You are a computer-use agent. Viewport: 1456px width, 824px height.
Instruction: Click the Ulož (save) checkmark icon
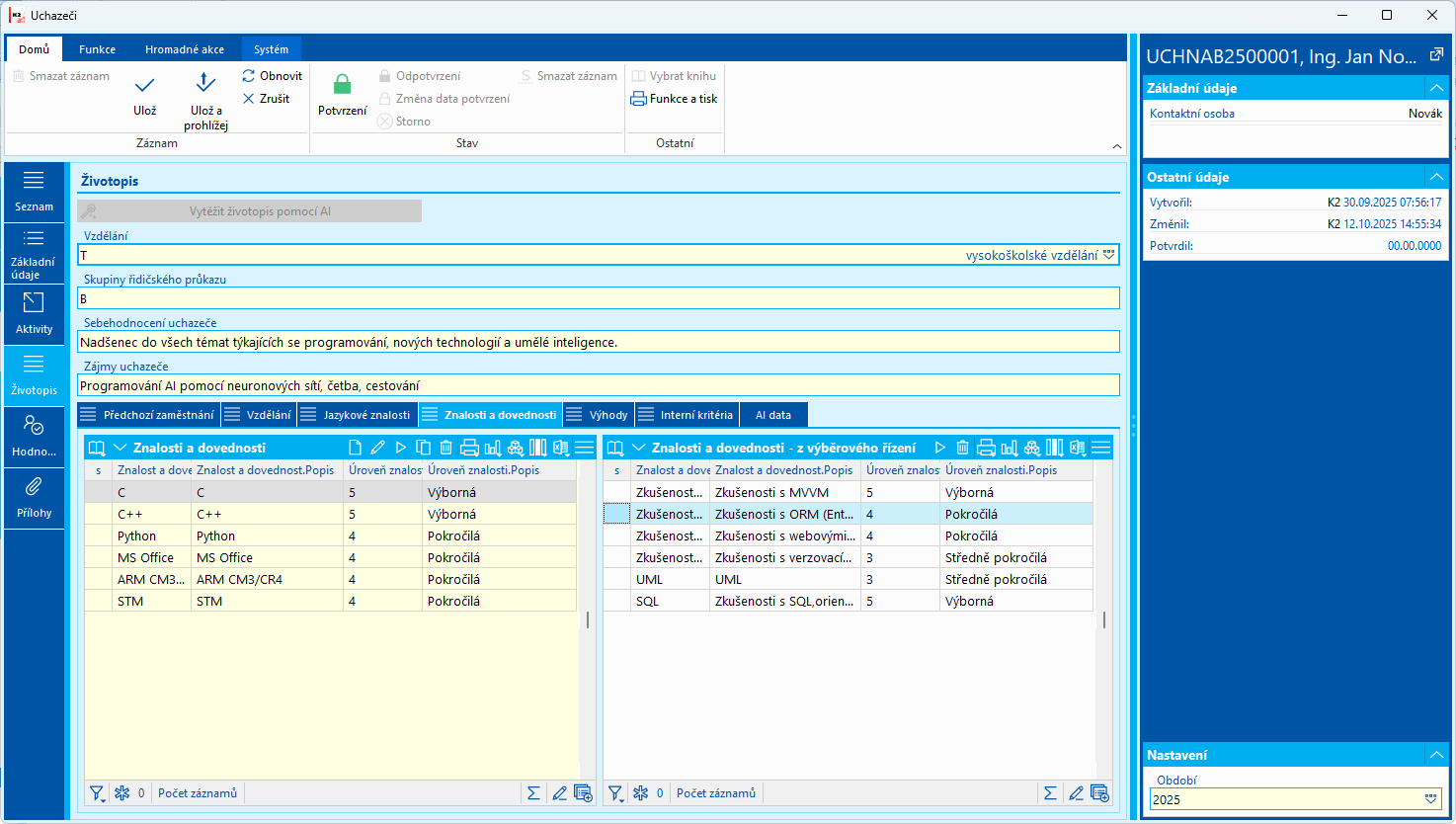pyautogui.click(x=144, y=86)
